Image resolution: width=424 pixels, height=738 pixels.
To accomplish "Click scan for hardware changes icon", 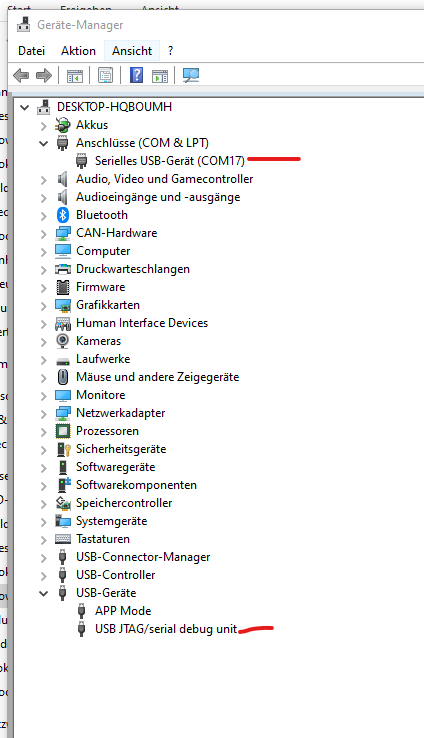I will [191, 75].
